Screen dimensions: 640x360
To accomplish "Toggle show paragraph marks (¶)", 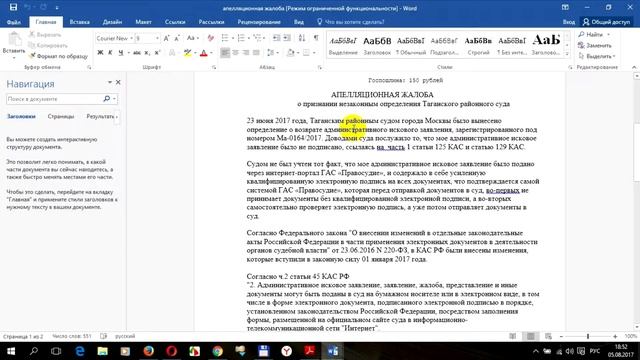I will 316,38.
